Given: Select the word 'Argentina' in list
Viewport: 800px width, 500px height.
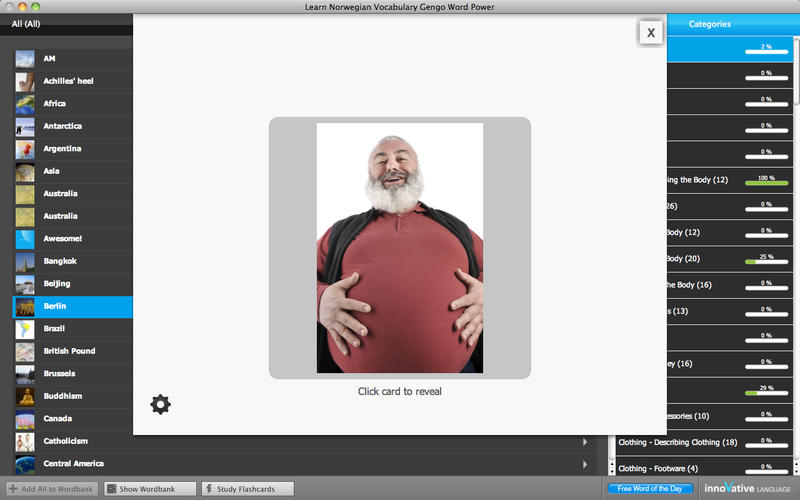Looking at the screenshot, I should [x=62, y=149].
